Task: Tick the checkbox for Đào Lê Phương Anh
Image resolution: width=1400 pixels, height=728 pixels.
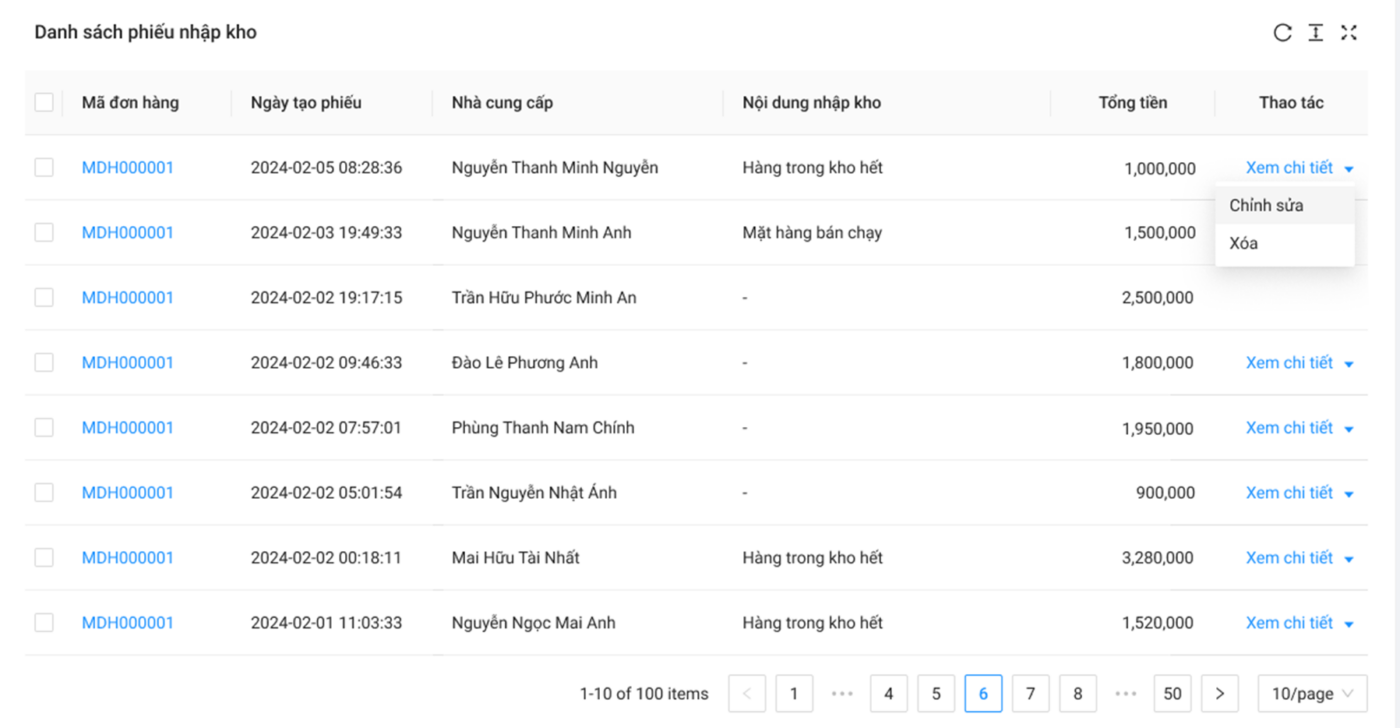Action: (44, 362)
